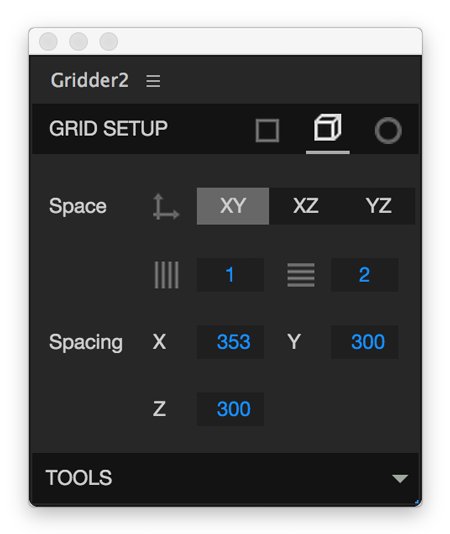Choose the XY space plane
Viewport: 450px width, 534px height.
tap(233, 206)
